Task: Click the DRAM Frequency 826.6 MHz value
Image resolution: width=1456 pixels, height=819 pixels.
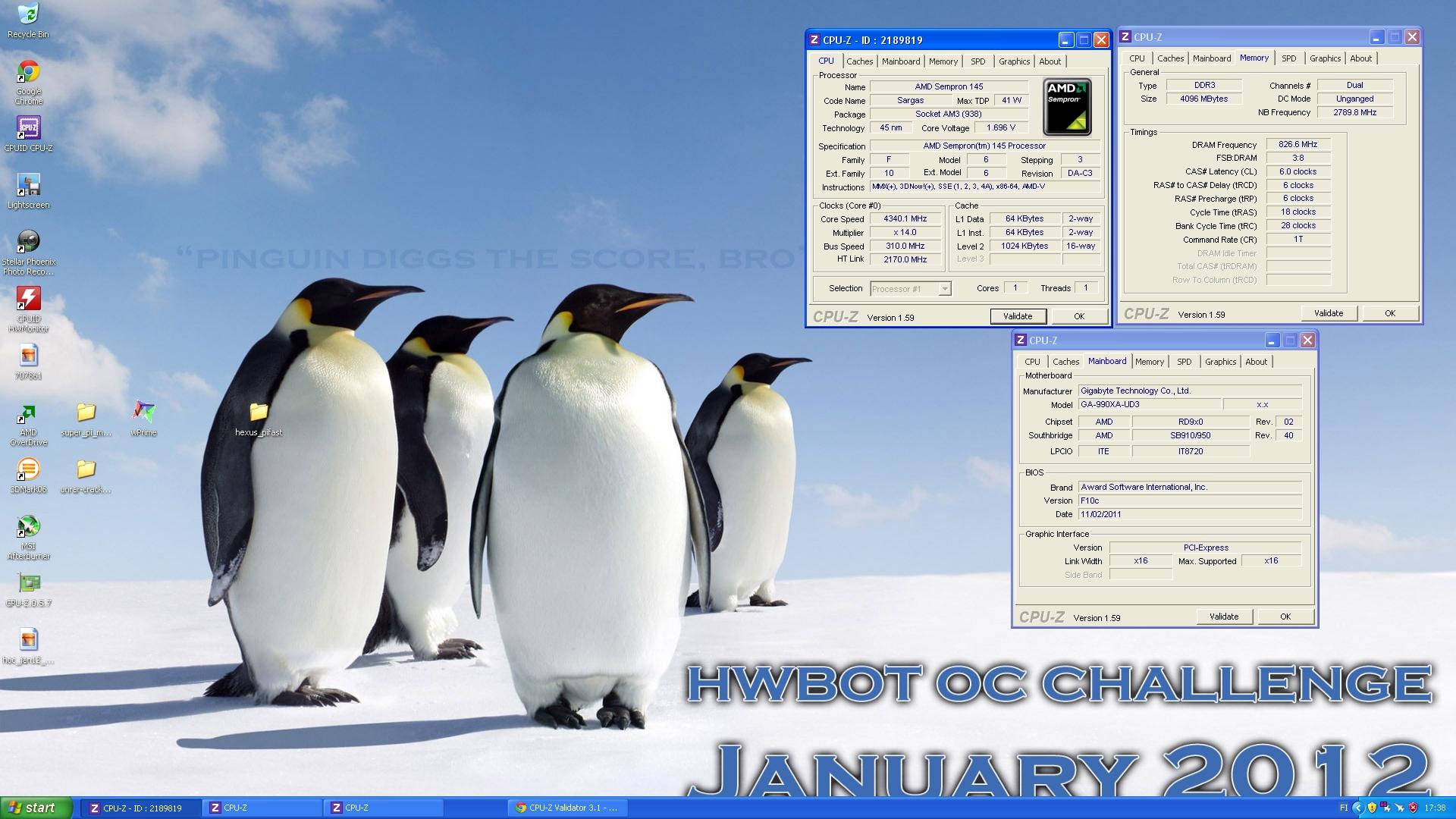Action: tap(1298, 144)
